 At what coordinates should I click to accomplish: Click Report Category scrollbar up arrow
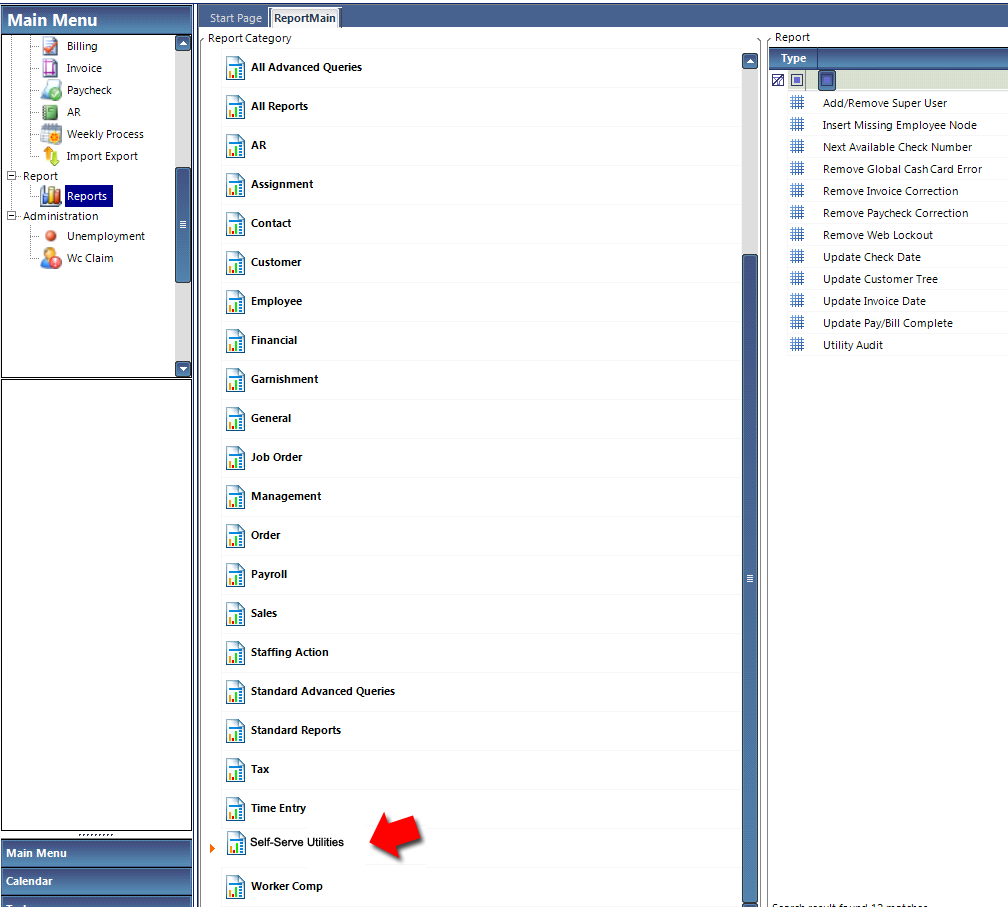(x=750, y=61)
